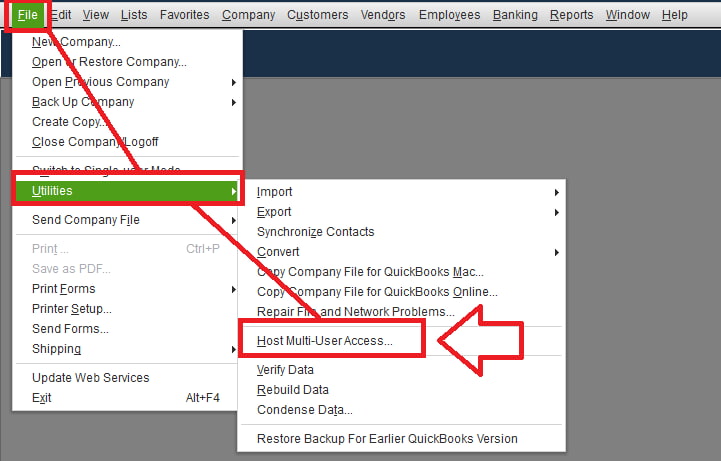Open the Reports menu

click(572, 15)
